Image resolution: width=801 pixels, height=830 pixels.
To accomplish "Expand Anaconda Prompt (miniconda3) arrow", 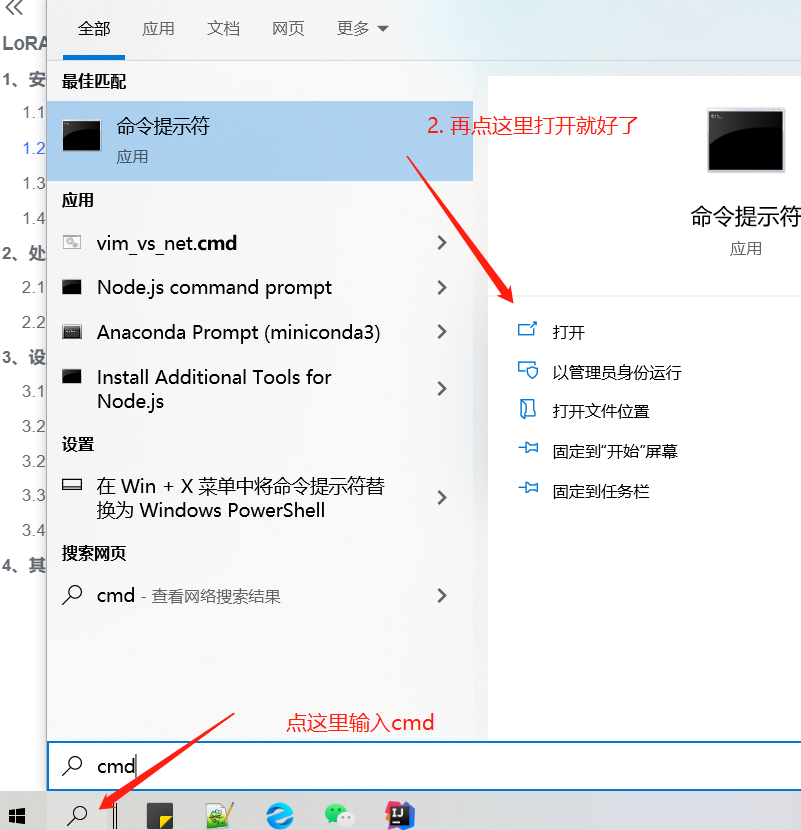I will tap(442, 332).
